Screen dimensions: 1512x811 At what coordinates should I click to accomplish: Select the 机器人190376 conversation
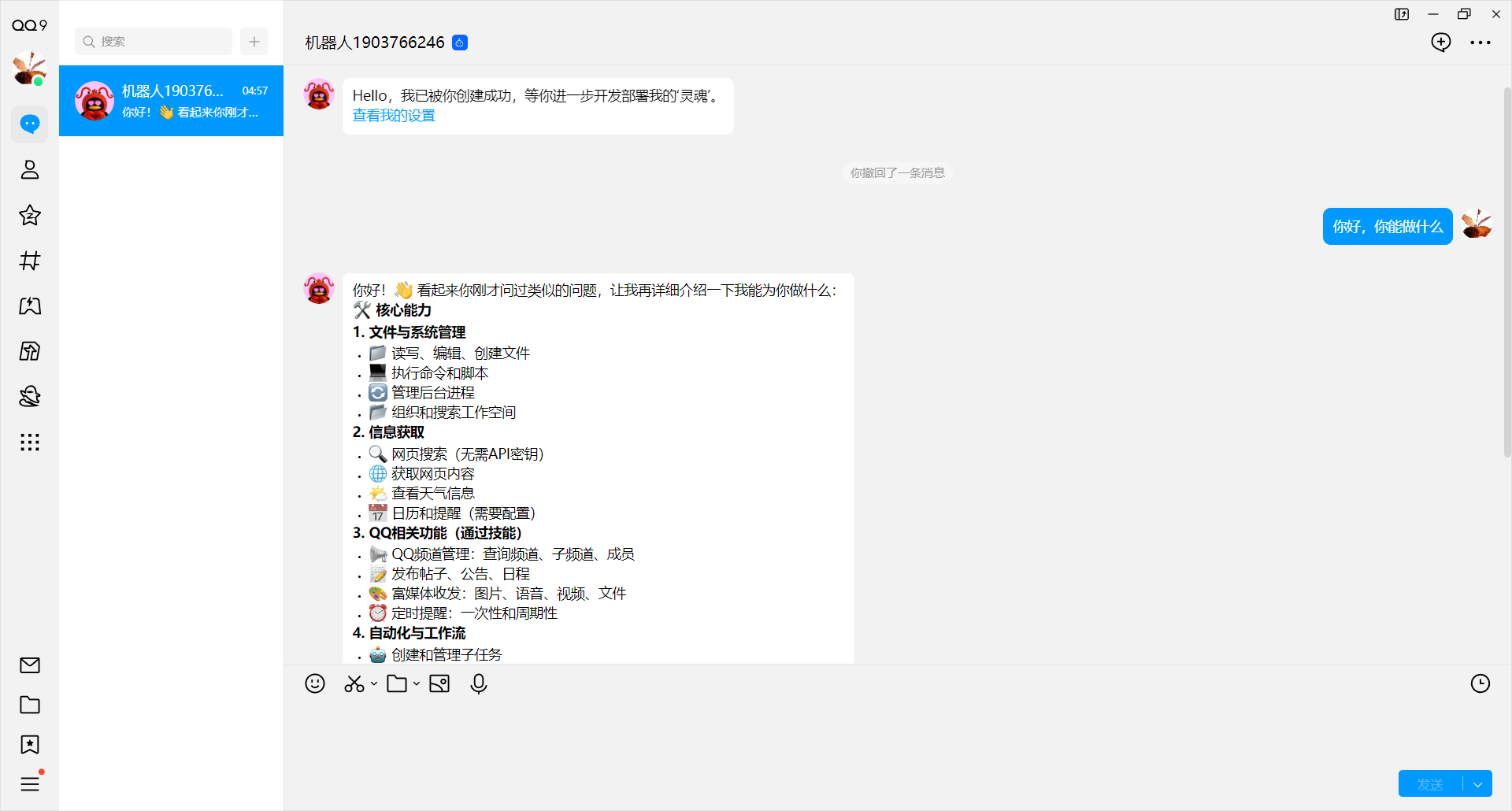pyautogui.click(x=171, y=101)
